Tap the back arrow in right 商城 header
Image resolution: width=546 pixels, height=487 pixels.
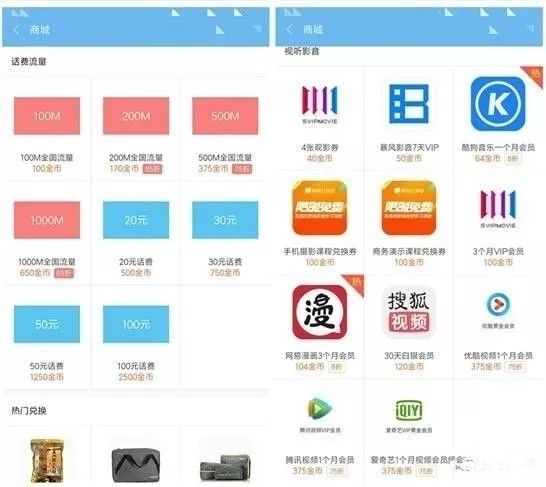pyautogui.click(x=290, y=30)
